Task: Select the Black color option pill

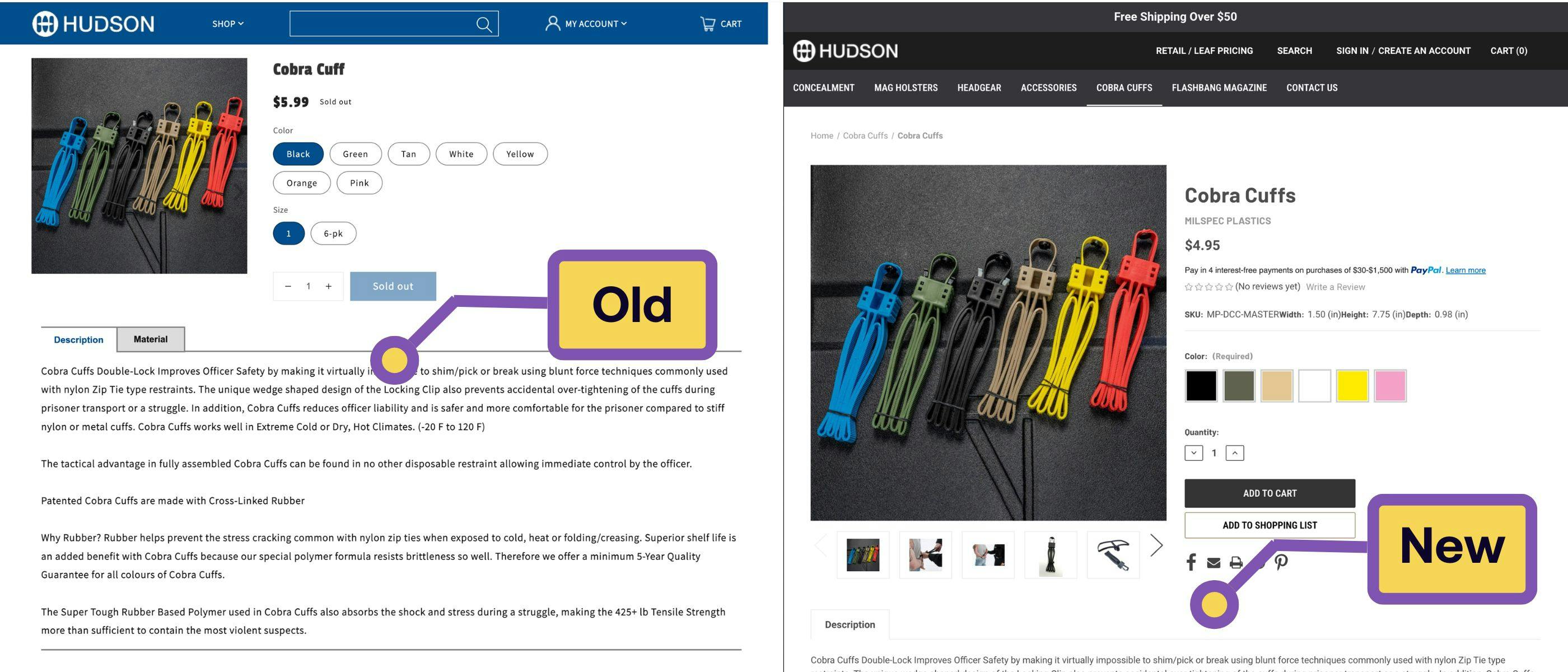Action: 298,154
